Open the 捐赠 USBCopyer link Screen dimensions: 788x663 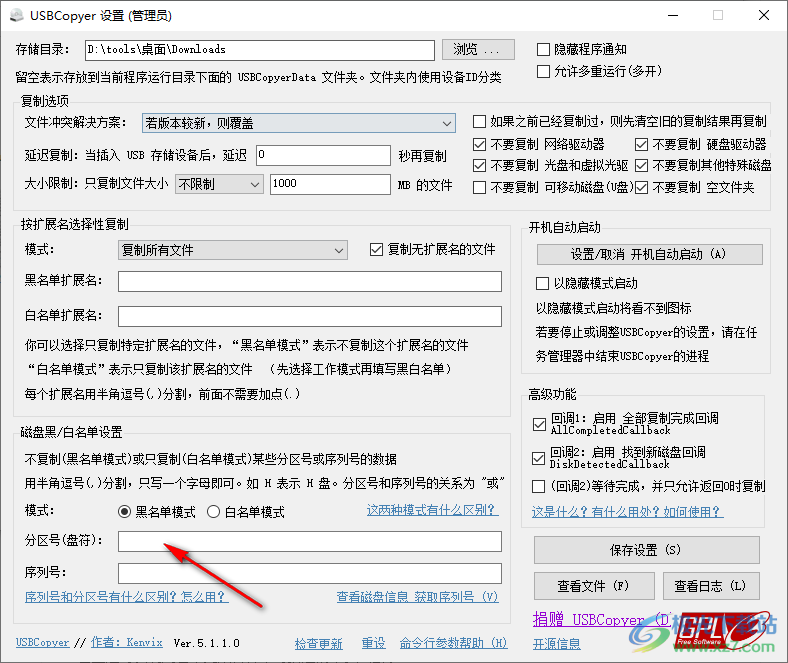tap(601, 619)
